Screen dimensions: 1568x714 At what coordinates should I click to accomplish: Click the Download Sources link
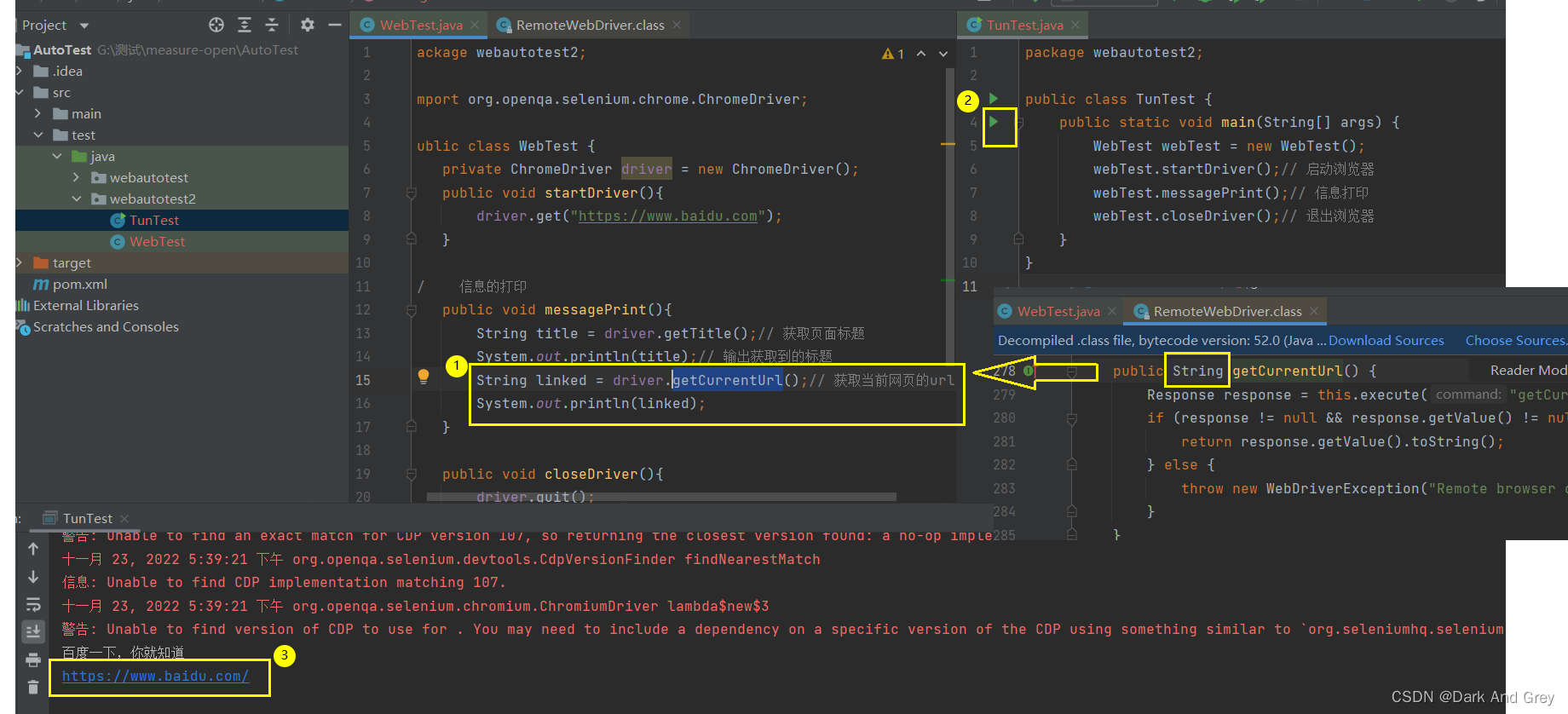pos(1386,341)
